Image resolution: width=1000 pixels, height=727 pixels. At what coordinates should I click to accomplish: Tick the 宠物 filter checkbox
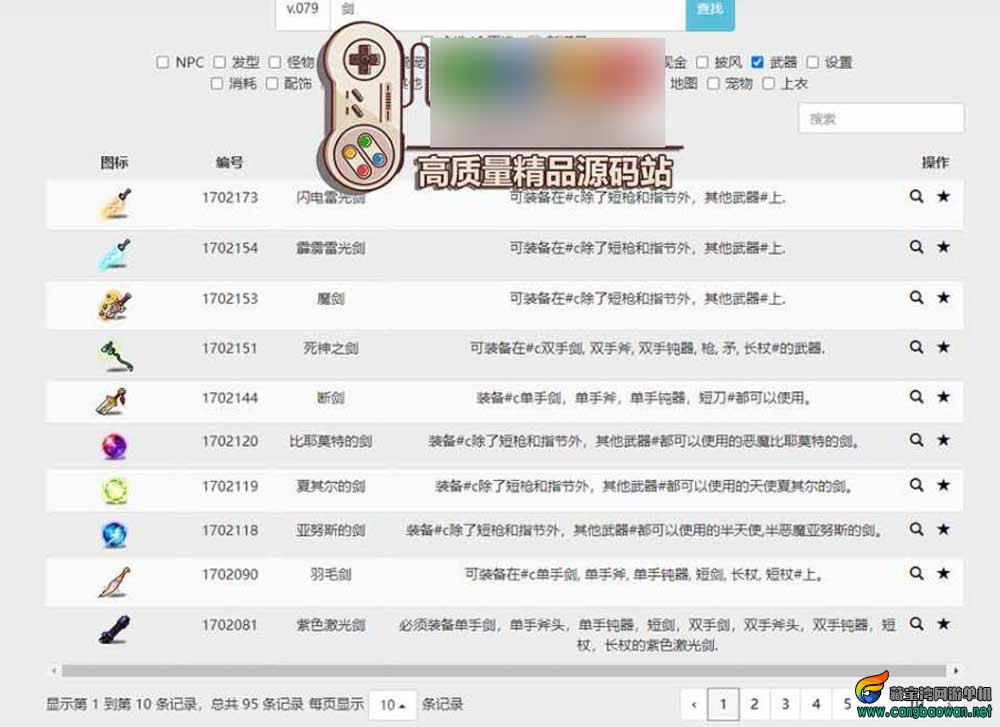pos(713,84)
